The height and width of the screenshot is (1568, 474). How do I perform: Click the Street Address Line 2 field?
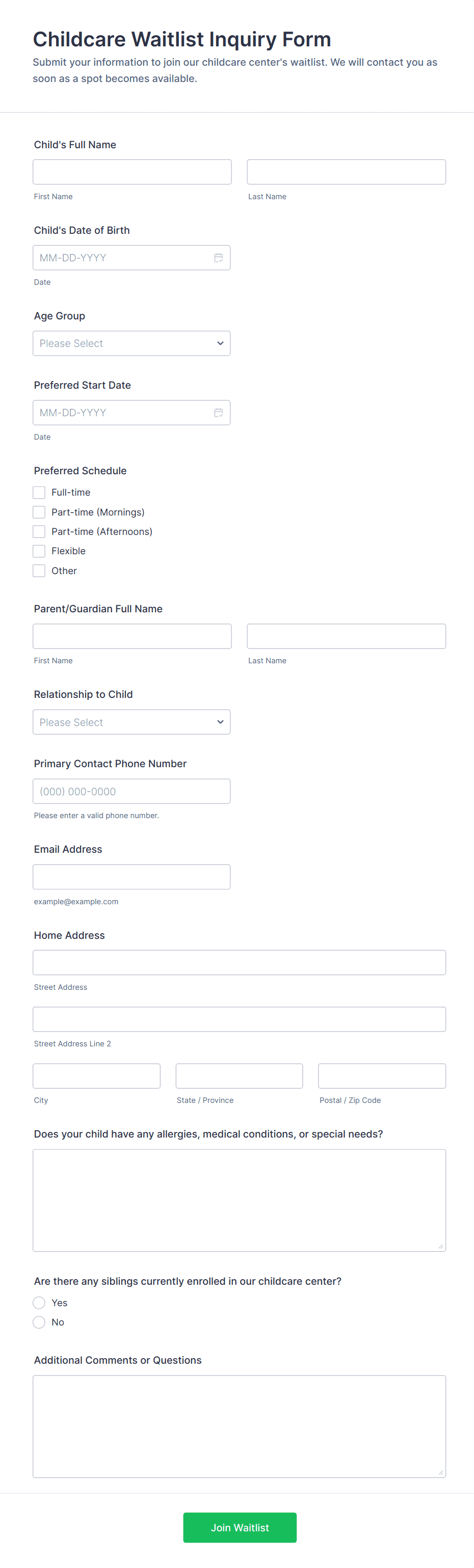(240, 1019)
